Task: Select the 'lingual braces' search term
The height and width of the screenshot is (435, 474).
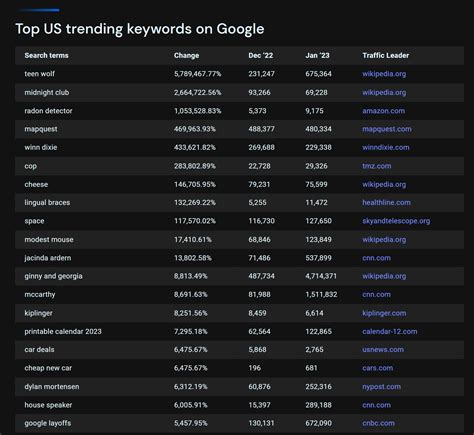Action: coord(47,203)
